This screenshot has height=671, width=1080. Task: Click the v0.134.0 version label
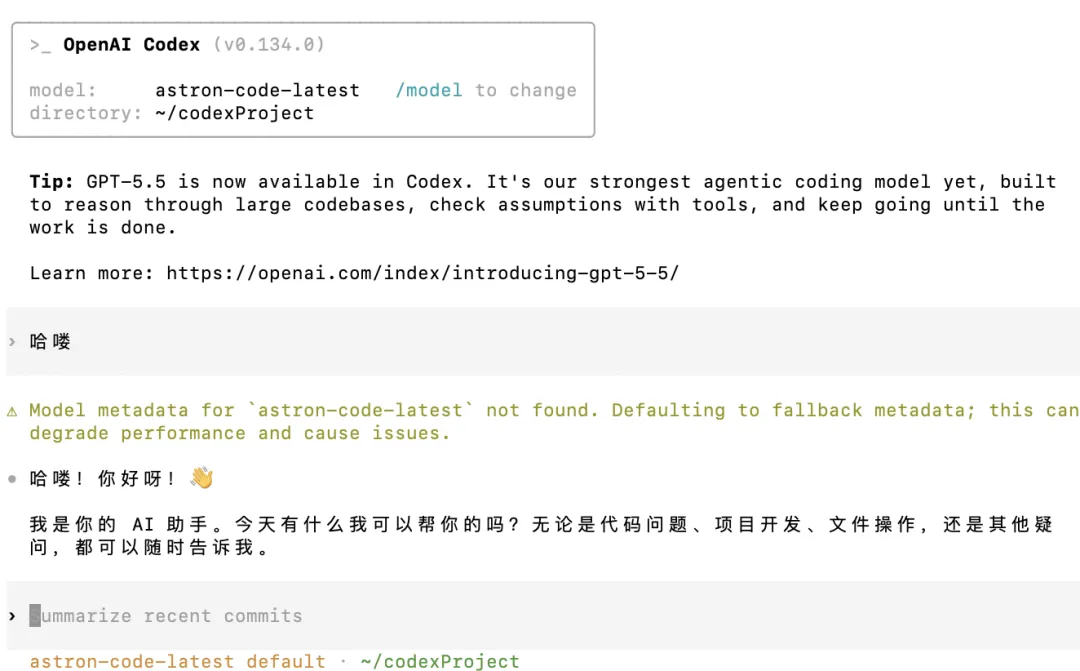pyautogui.click(x=269, y=45)
